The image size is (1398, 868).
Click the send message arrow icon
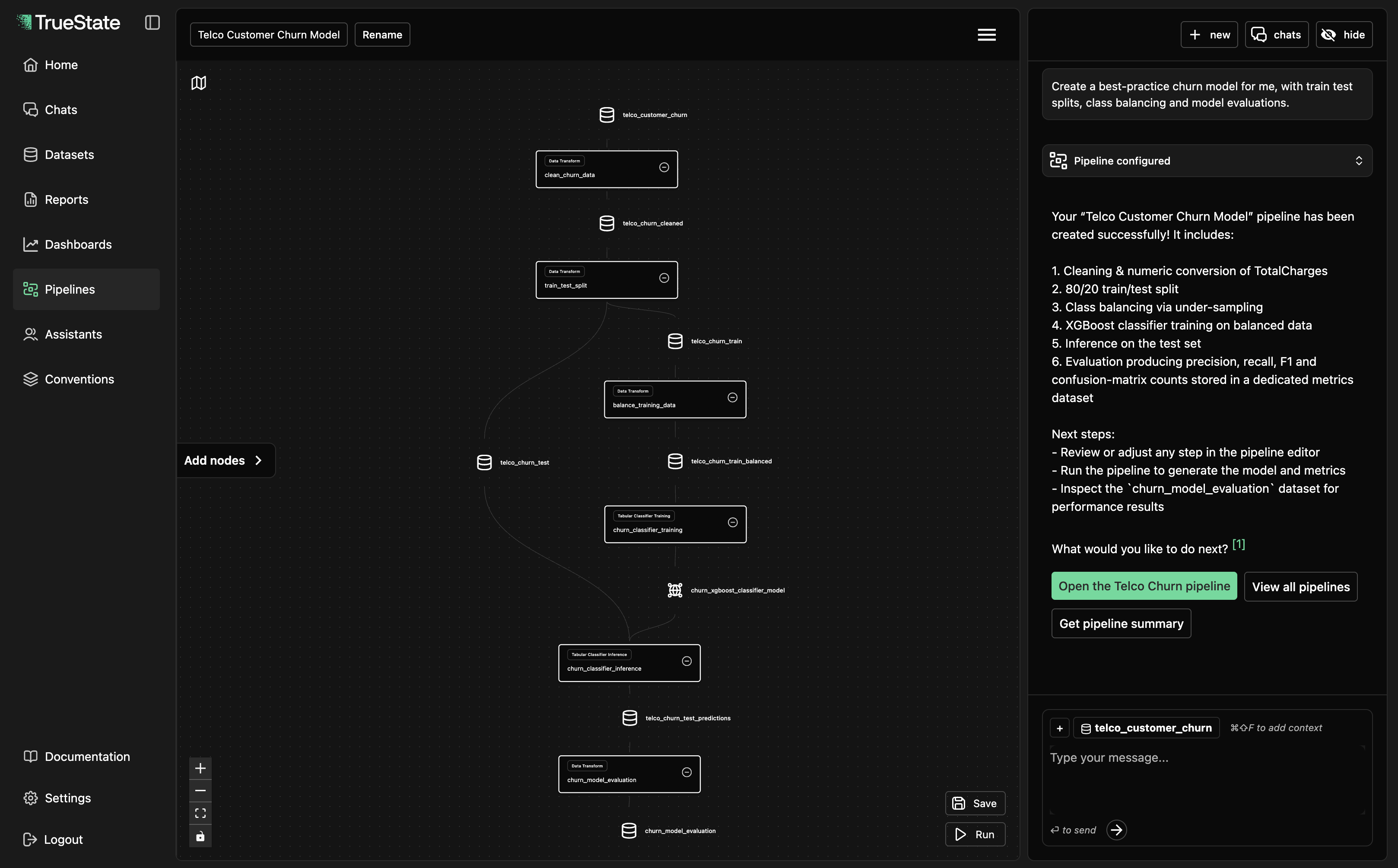pos(1116,830)
